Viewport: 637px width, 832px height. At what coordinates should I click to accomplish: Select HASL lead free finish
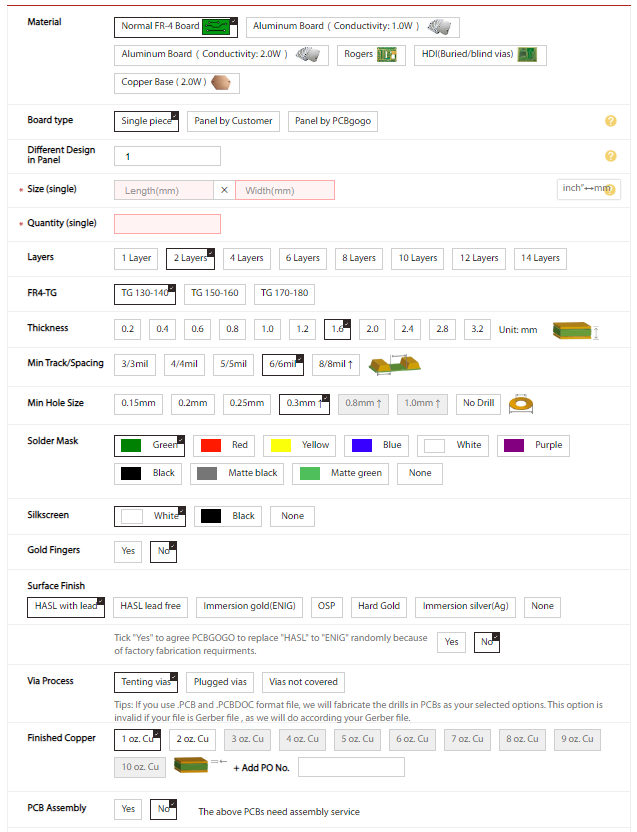[150, 607]
